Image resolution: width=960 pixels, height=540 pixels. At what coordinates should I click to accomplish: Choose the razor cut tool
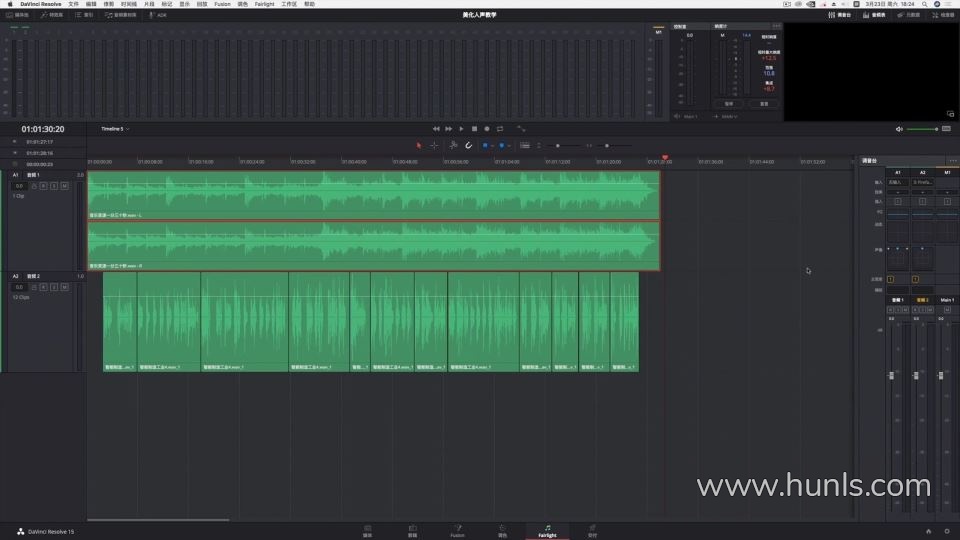pyautogui.click(x=452, y=145)
